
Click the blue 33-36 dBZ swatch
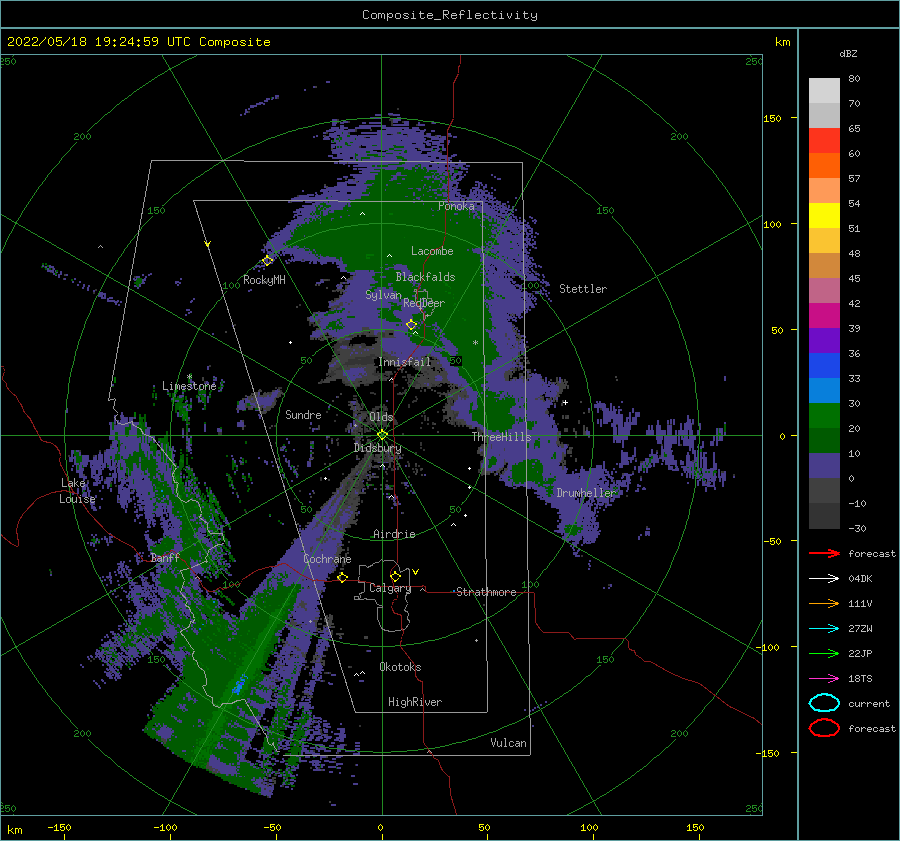click(x=824, y=366)
